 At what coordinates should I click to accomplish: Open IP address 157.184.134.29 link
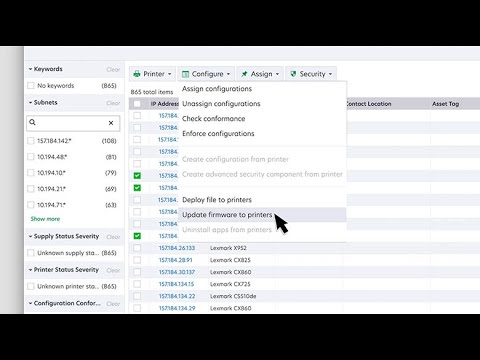[177, 308]
